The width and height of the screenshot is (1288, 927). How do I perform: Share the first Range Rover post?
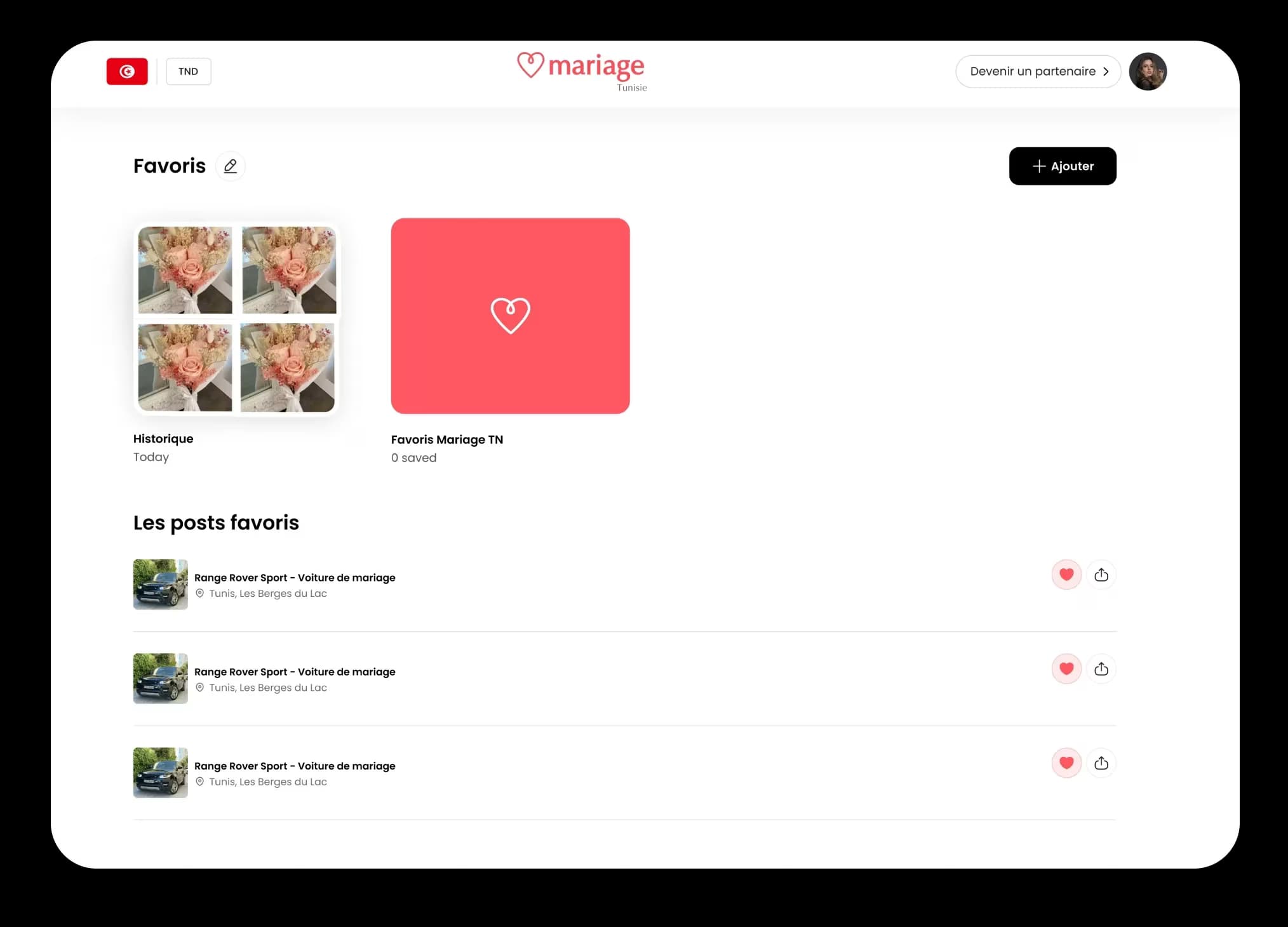(x=1101, y=575)
